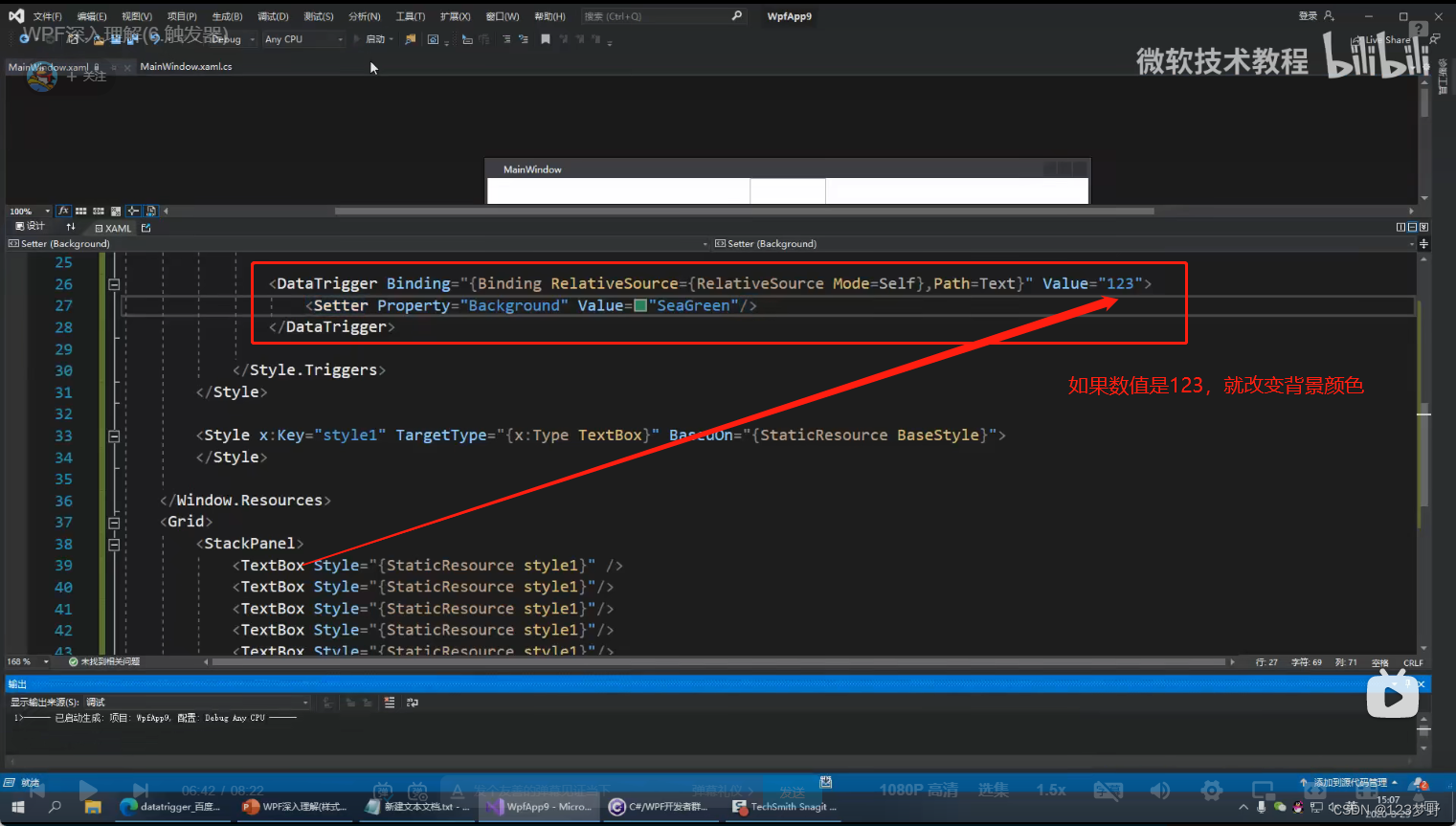Viewport: 1456px width, 826px height.
Task: Click 未找到相关问题 status indicator
Action: point(104,661)
